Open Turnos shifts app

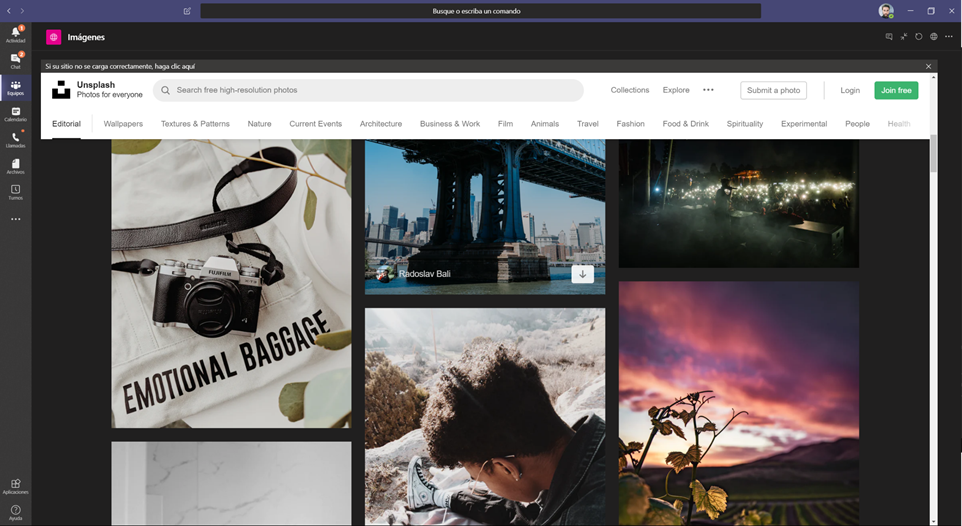pos(15,191)
